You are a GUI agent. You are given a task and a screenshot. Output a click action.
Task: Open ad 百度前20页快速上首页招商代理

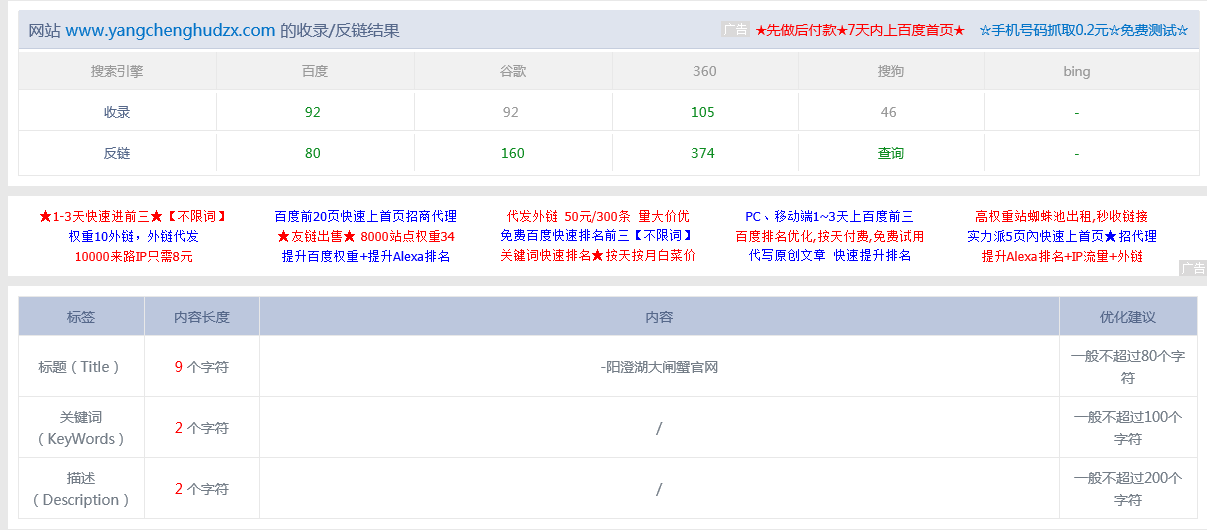coord(365,216)
